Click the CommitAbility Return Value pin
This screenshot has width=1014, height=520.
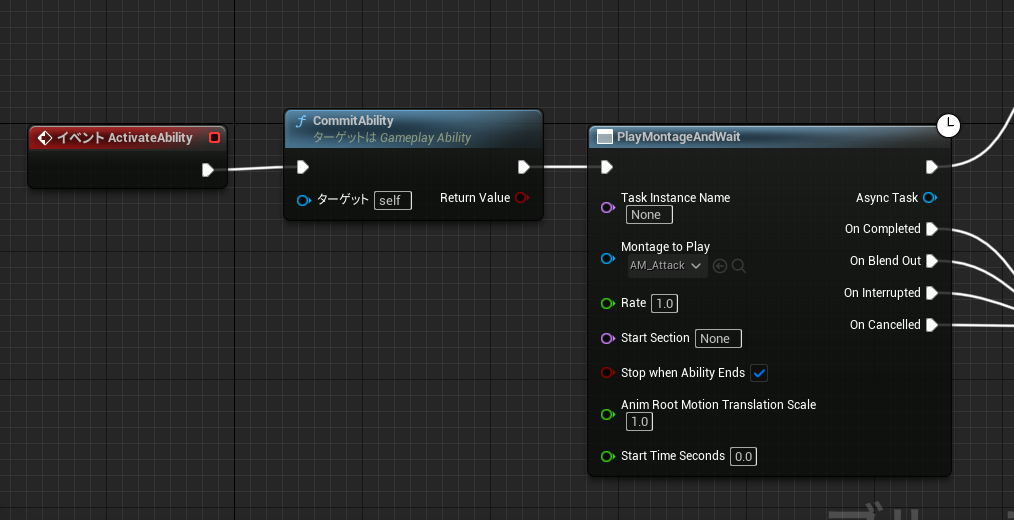pyautogui.click(x=521, y=198)
